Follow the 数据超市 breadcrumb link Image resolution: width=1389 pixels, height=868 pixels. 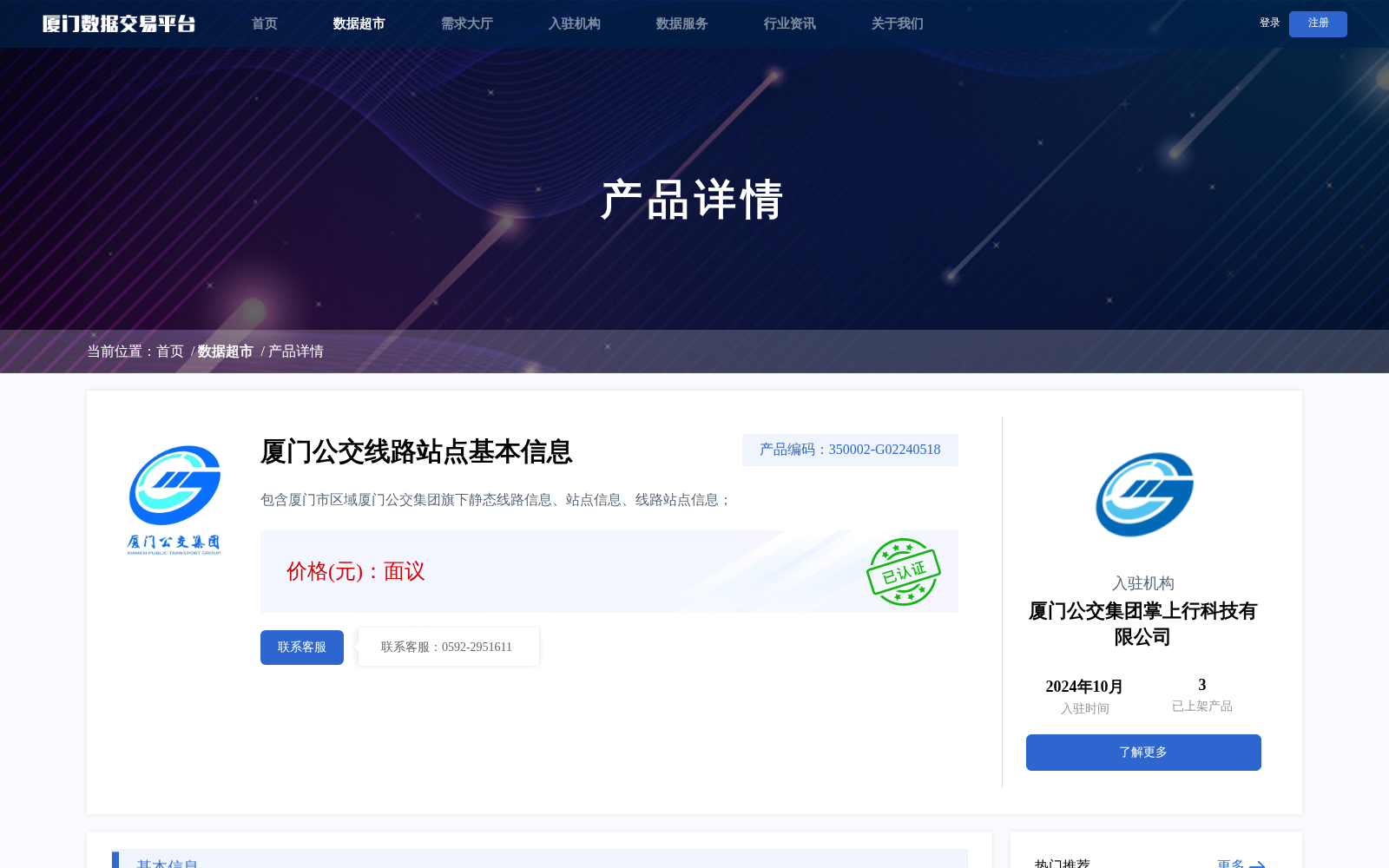[x=226, y=352]
